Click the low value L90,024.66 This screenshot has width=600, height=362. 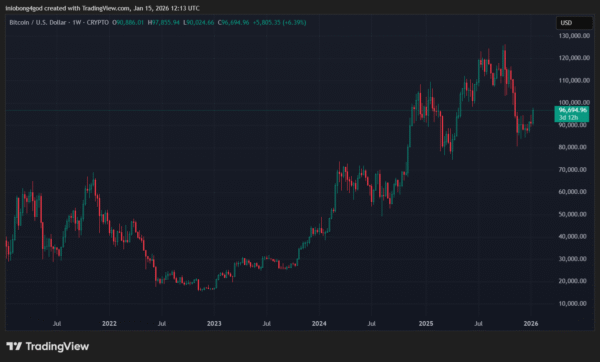pos(199,23)
